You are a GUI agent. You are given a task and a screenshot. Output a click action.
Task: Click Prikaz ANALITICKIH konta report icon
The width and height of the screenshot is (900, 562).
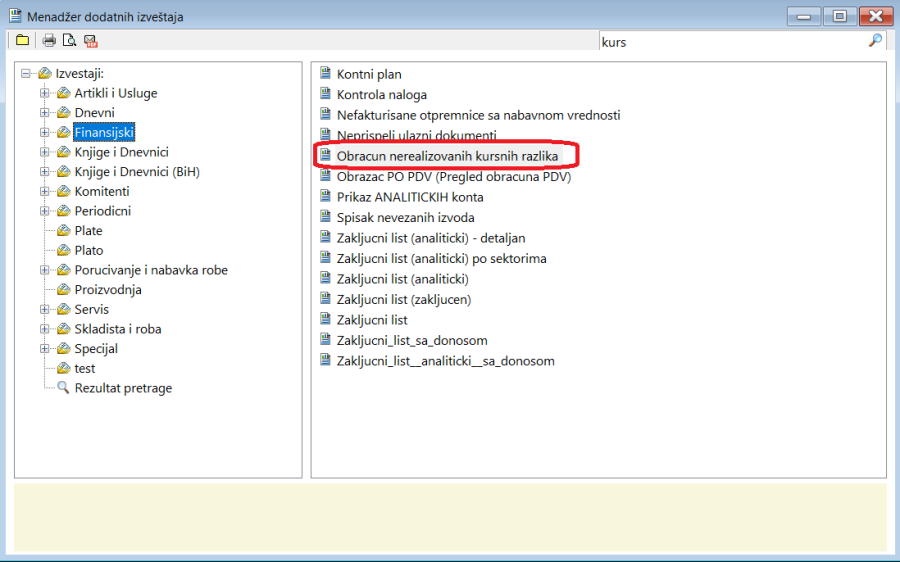coord(325,196)
